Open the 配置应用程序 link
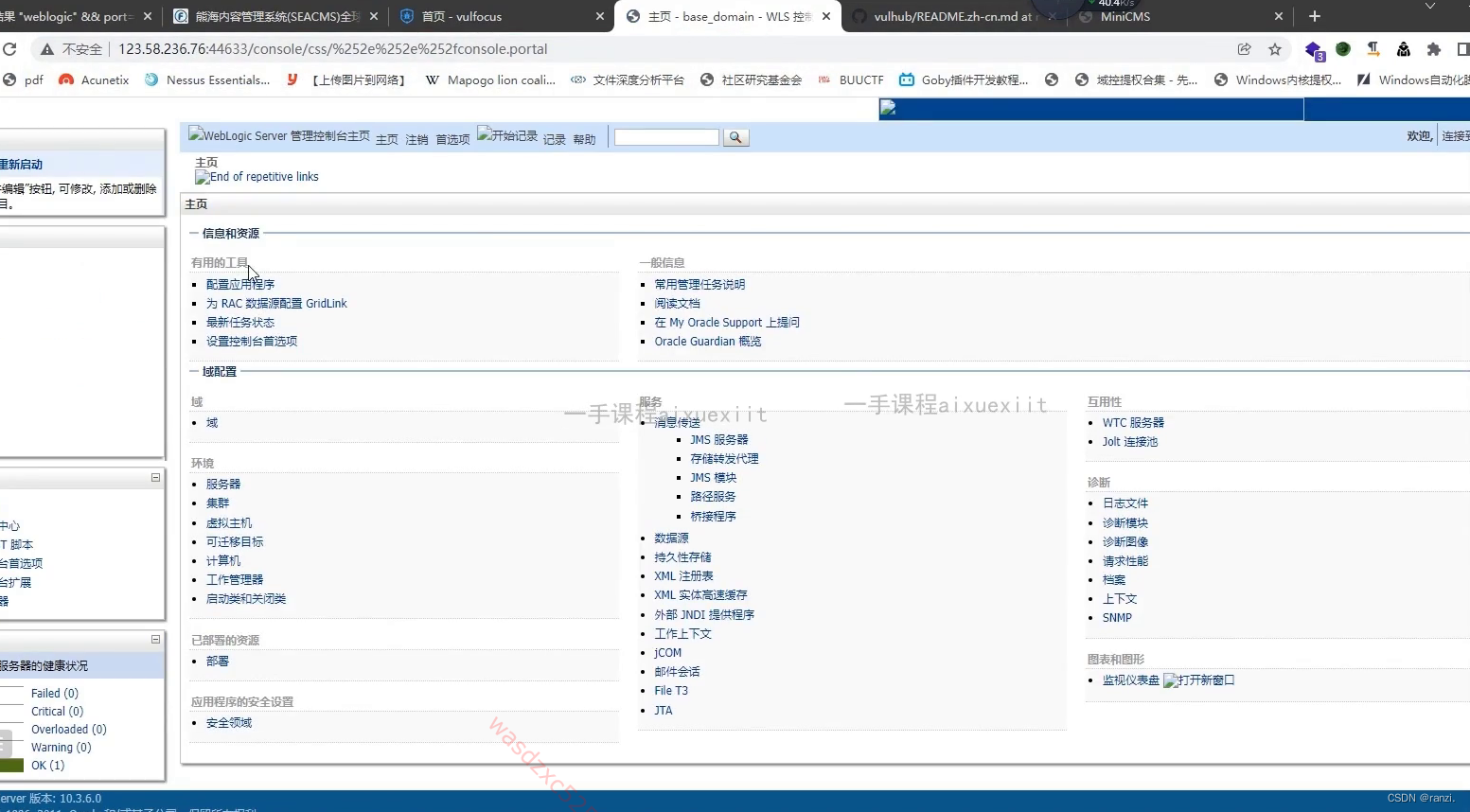Viewport: 1470px width, 812px height. tap(240, 285)
